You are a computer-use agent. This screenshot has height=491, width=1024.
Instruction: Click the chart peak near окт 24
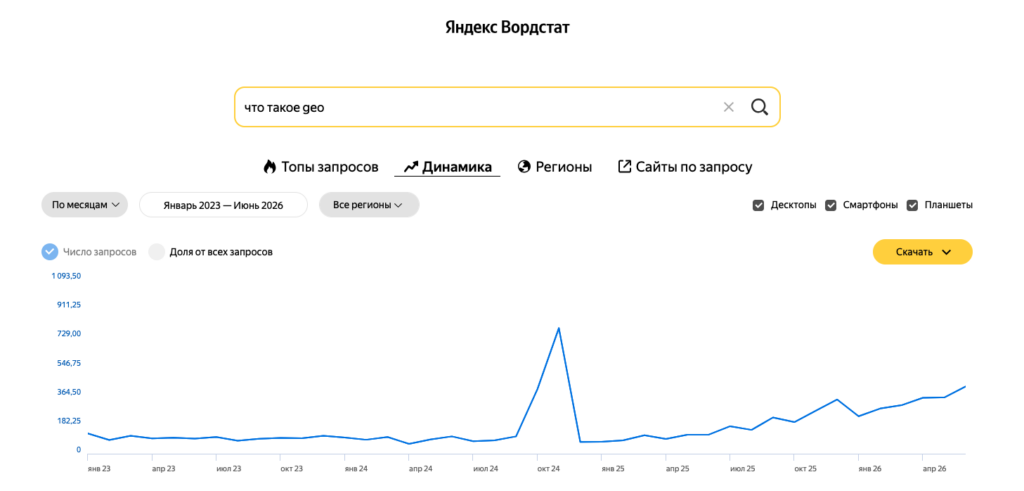558,328
